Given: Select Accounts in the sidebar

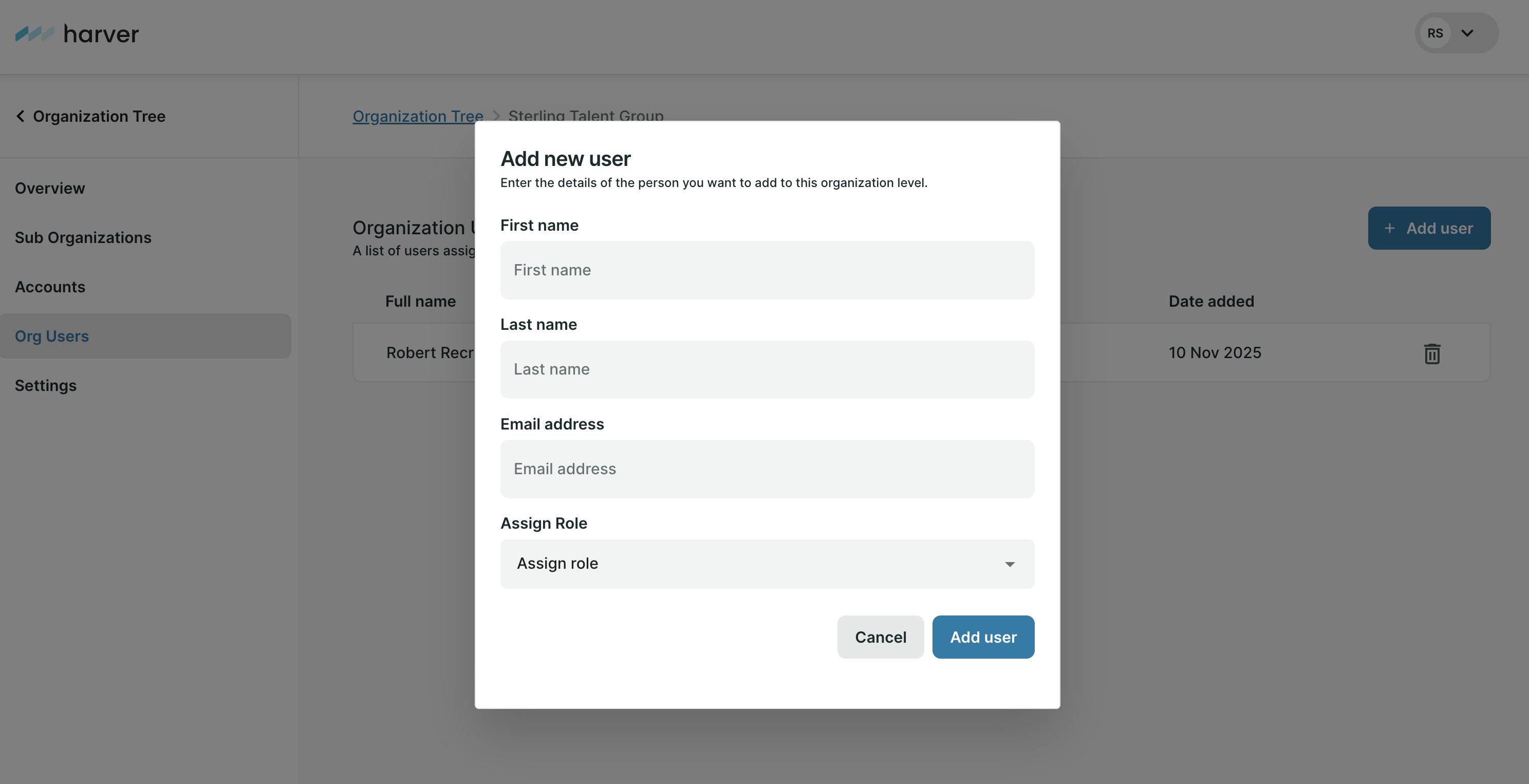Looking at the screenshot, I should (x=50, y=287).
